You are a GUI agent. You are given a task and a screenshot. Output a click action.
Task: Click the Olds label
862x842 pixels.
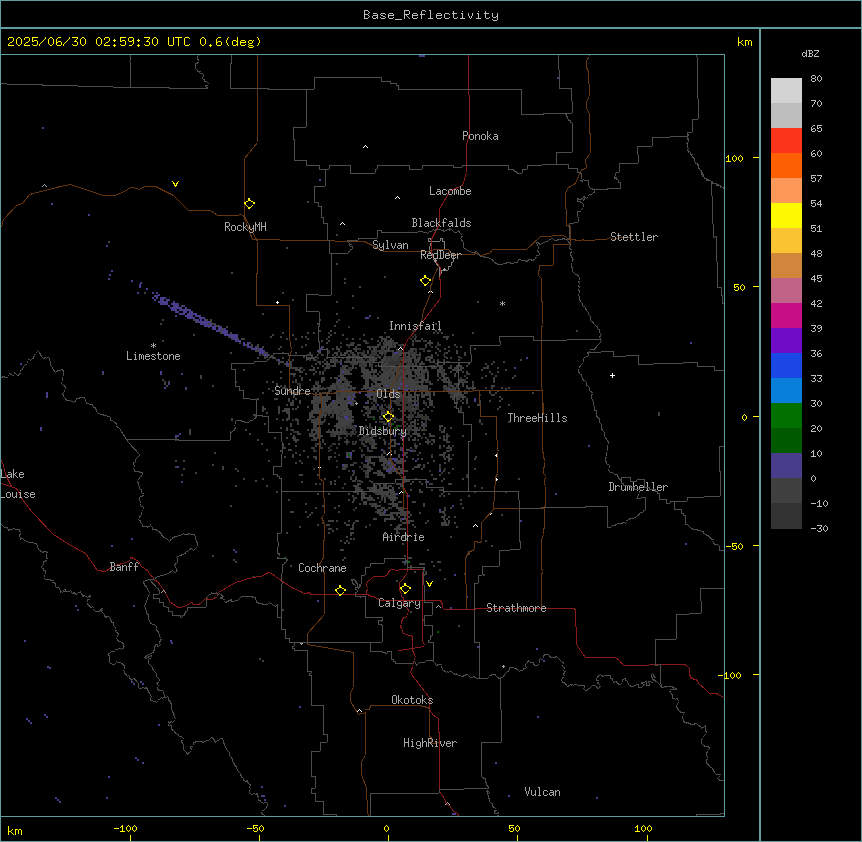click(388, 394)
